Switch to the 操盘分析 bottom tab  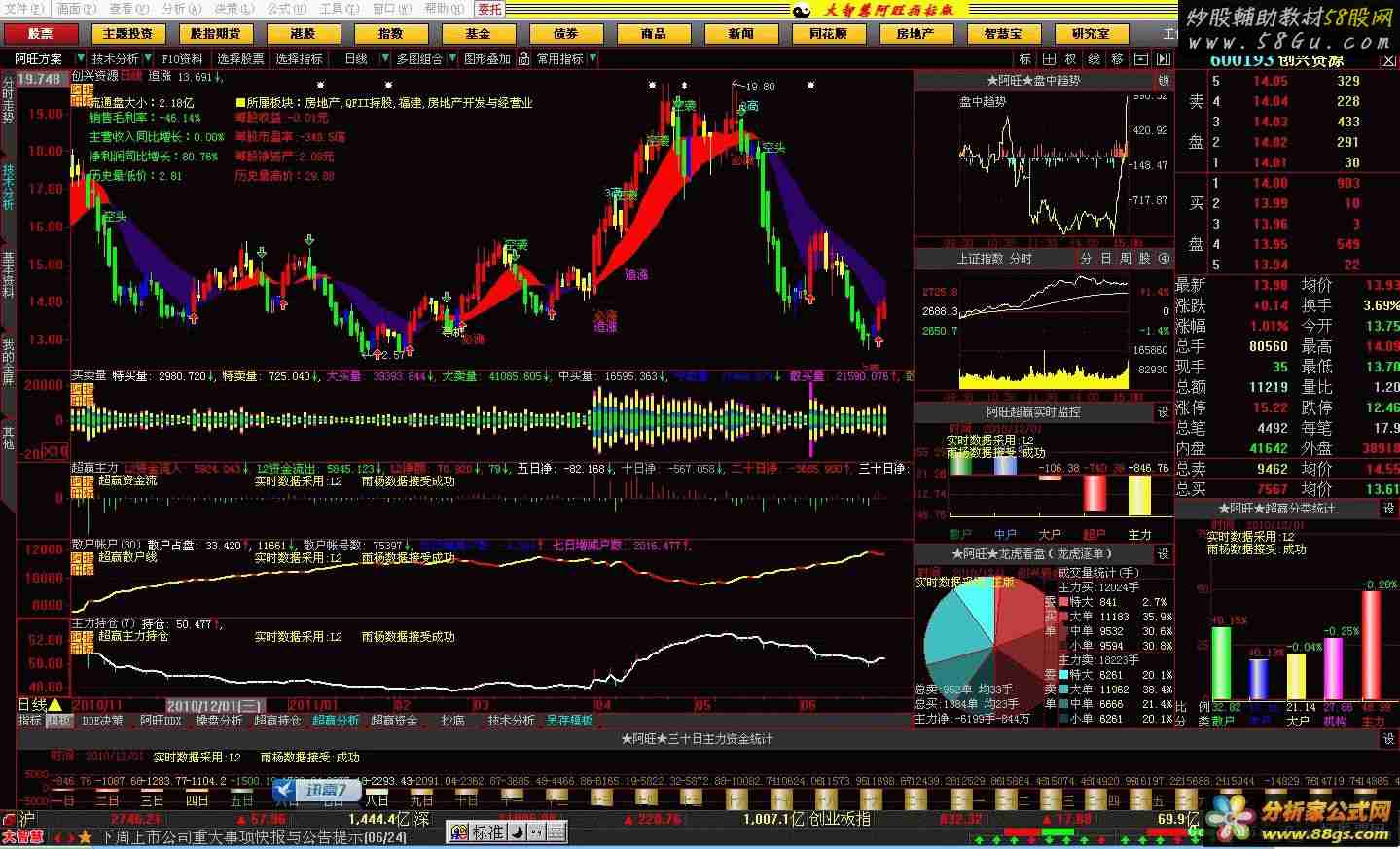219,721
